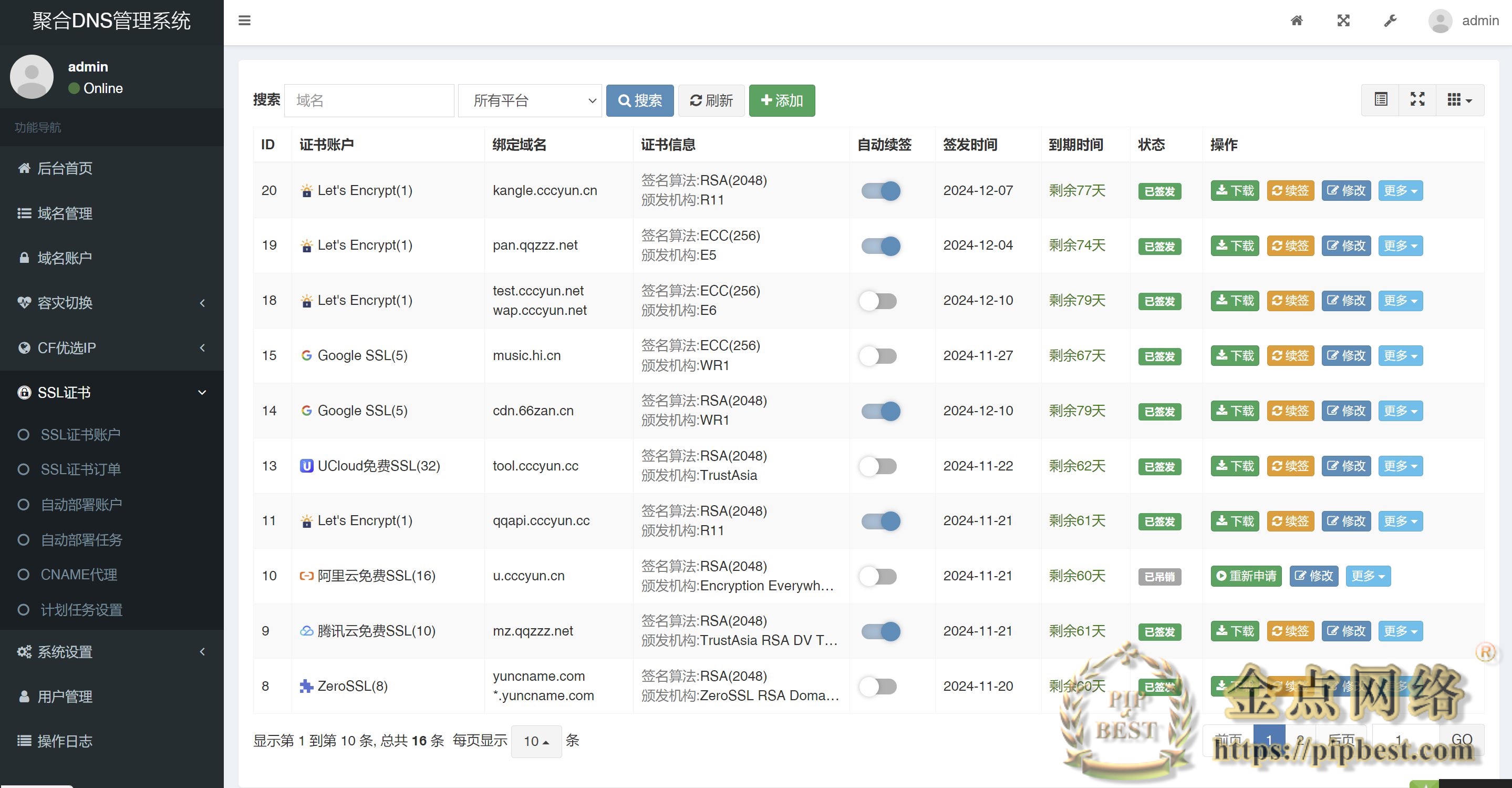Enable auto-renew for music.hi.cn
This screenshot has height=788, width=1512.
(x=879, y=356)
